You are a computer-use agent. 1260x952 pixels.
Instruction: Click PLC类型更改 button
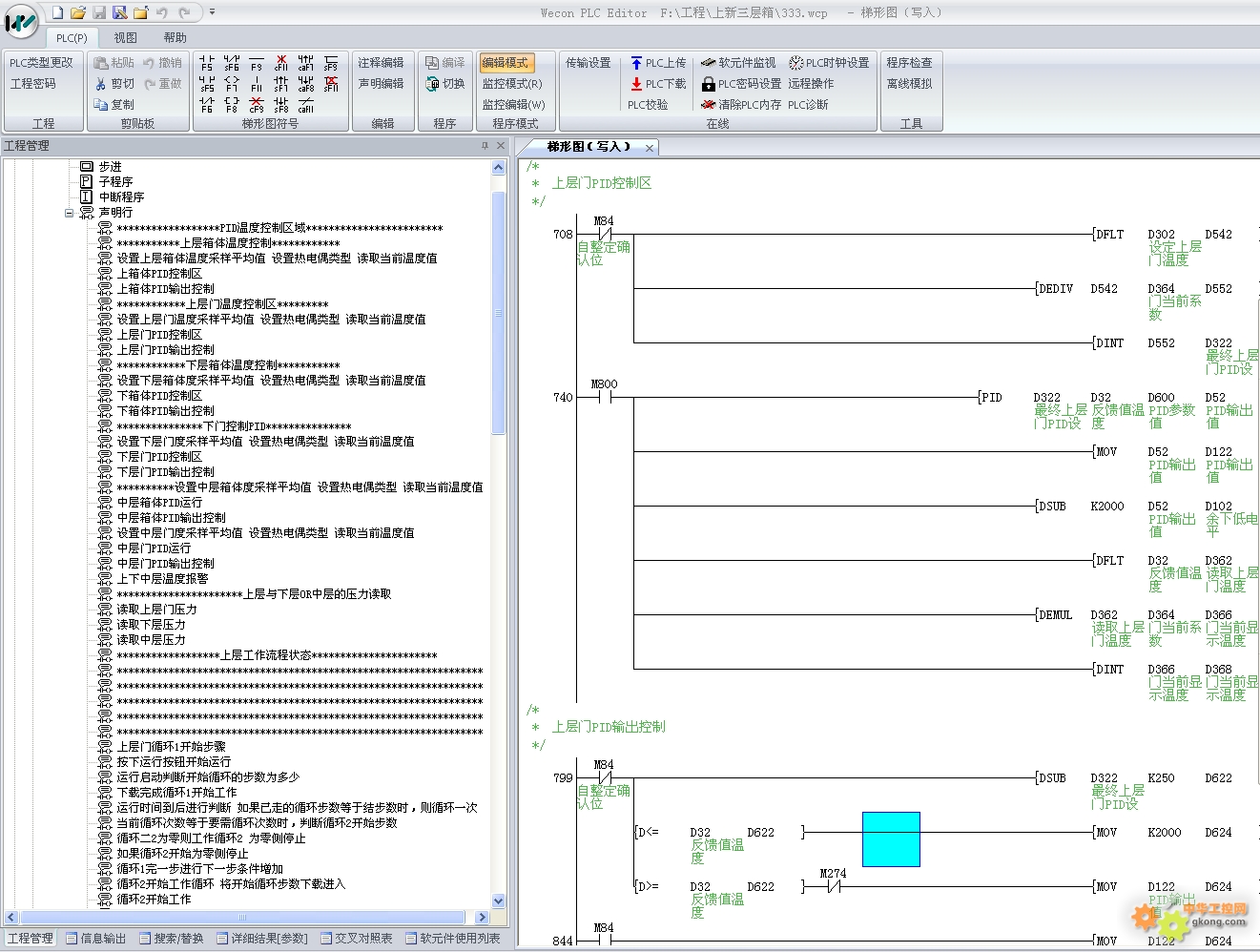click(x=42, y=63)
